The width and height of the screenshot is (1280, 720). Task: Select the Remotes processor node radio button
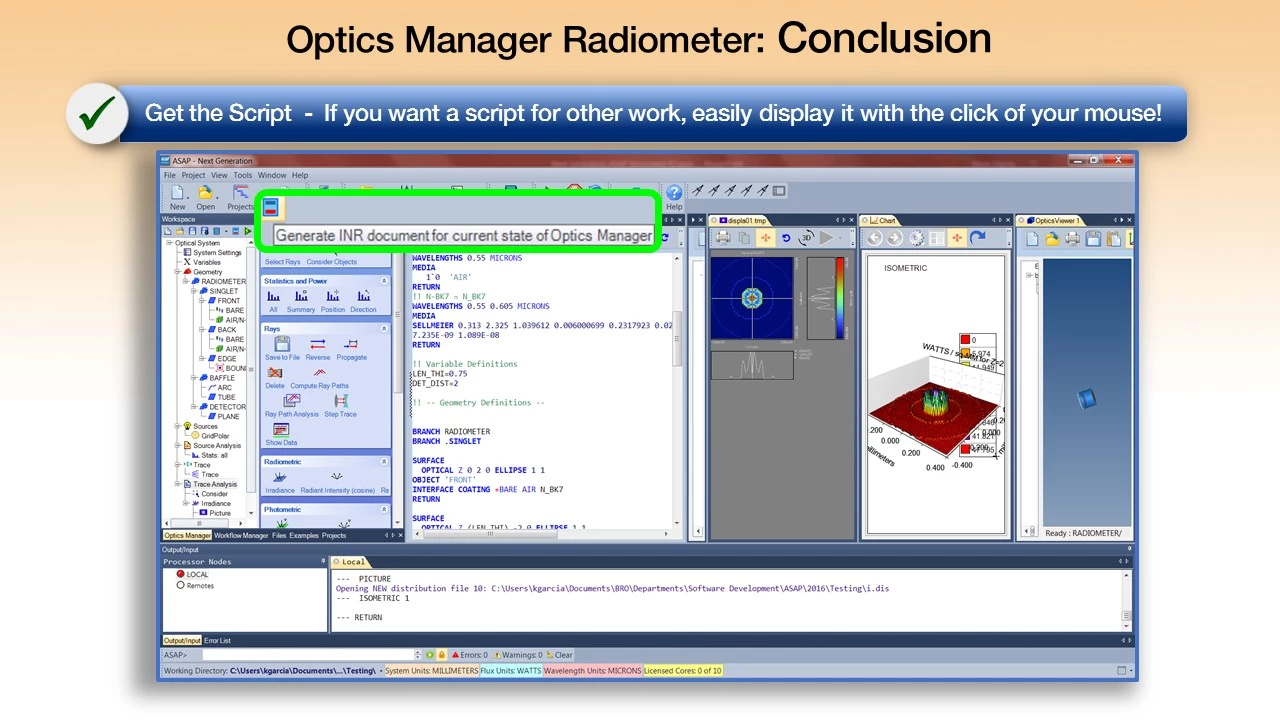point(181,586)
